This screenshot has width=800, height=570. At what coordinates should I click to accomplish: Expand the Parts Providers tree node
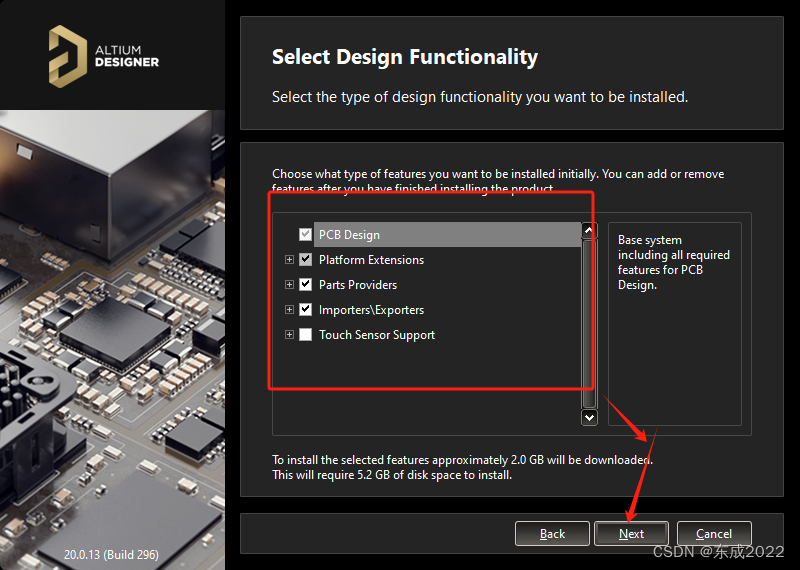click(x=289, y=285)
